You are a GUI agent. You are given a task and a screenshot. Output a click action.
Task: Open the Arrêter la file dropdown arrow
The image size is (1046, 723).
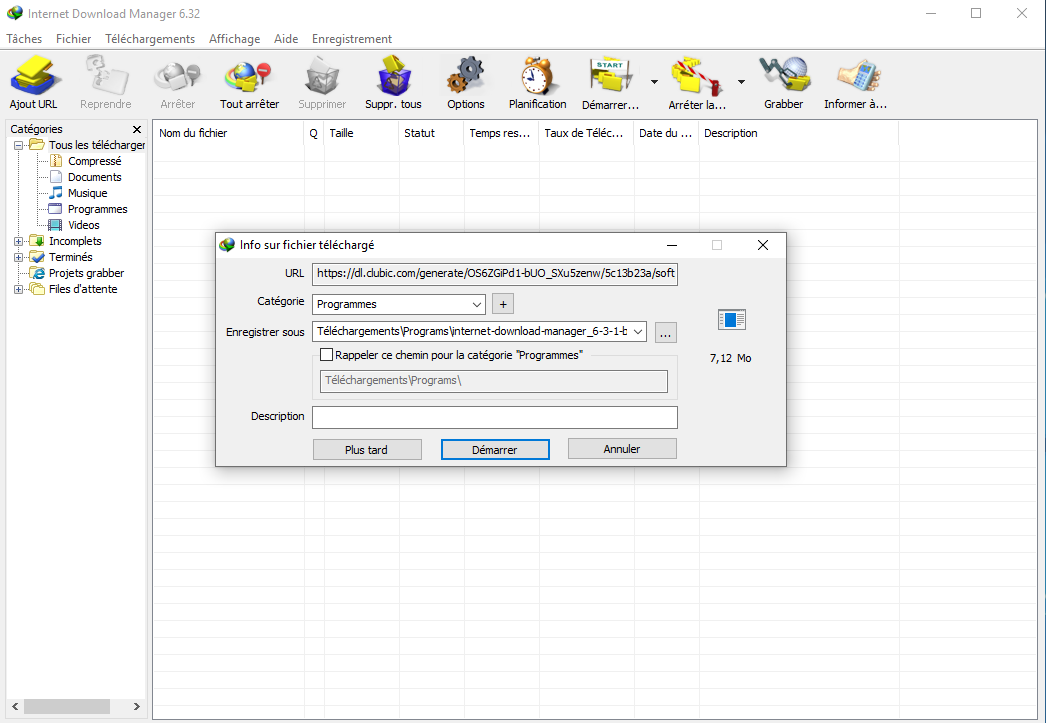tap(741, 82)
